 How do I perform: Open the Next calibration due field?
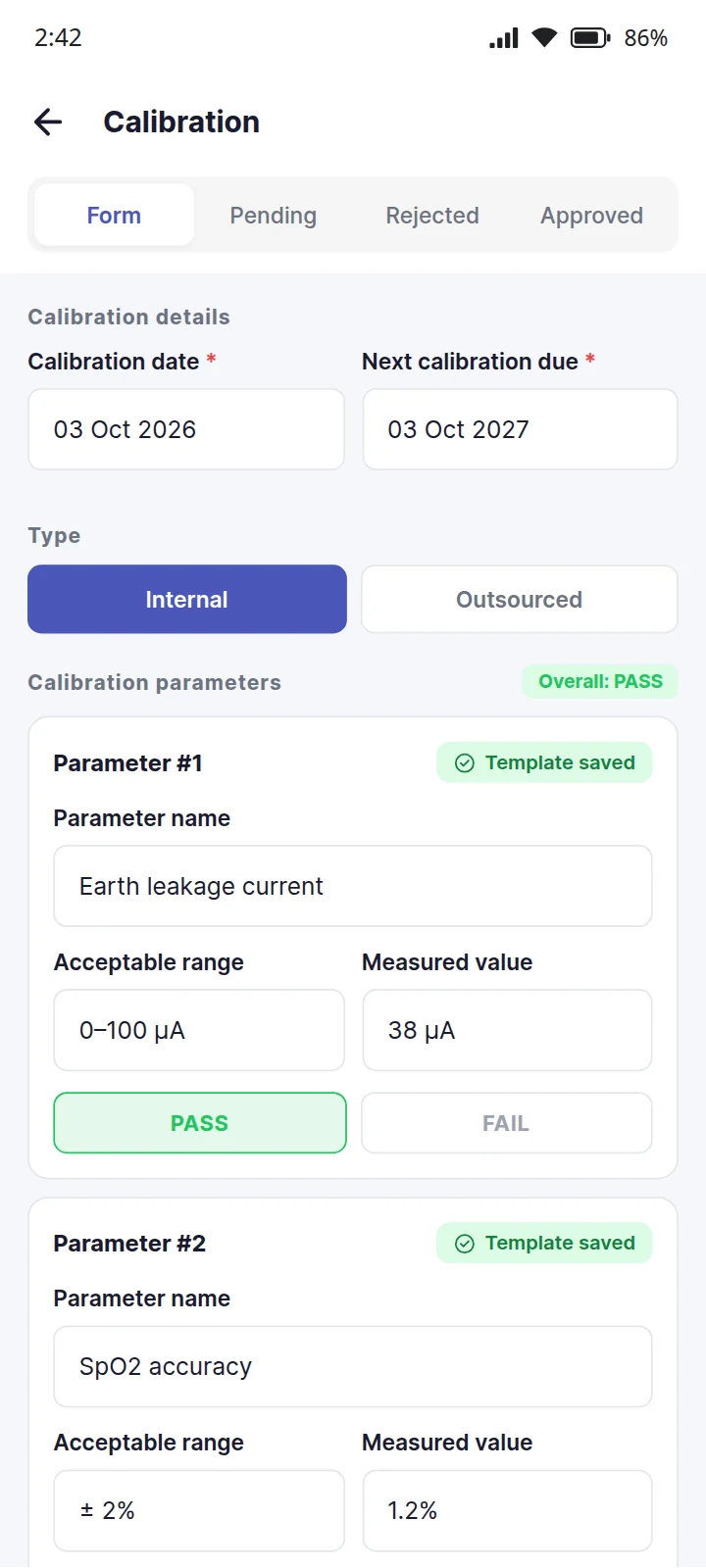pyautogui.click(x=521, y=429)
